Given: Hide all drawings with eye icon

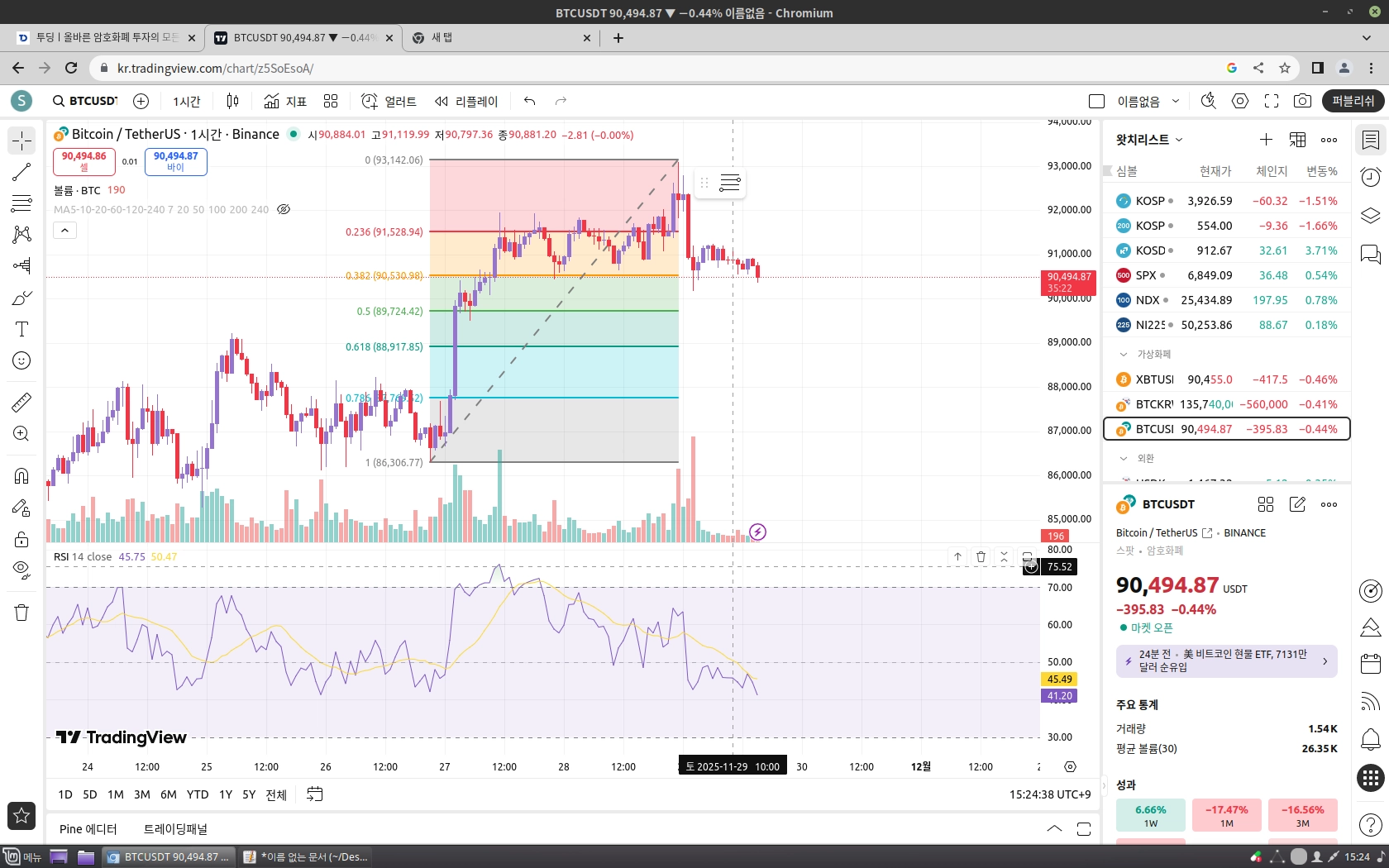Looking at the screenshot, I should point(21,570).
